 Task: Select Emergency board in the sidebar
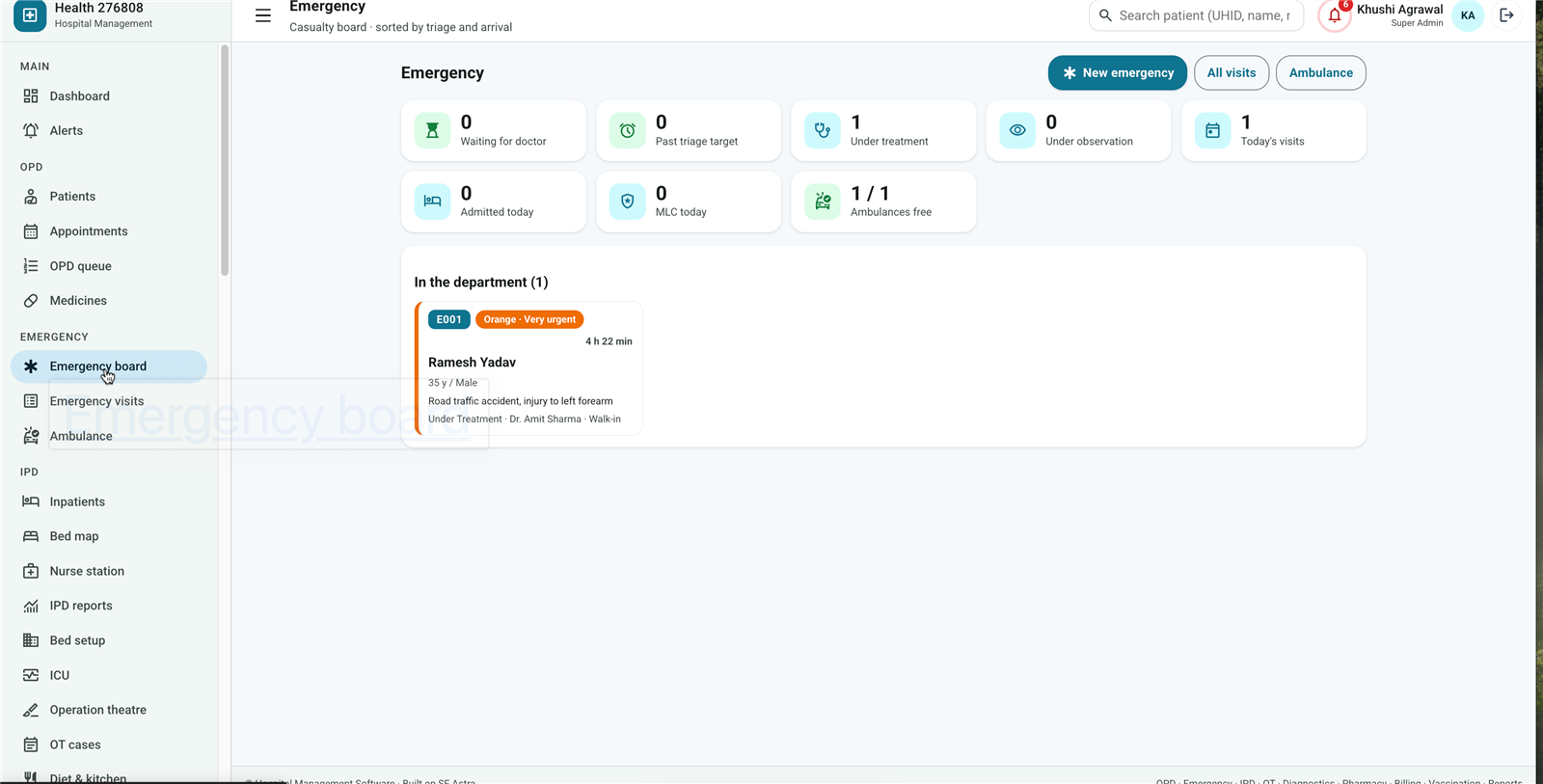109,366
